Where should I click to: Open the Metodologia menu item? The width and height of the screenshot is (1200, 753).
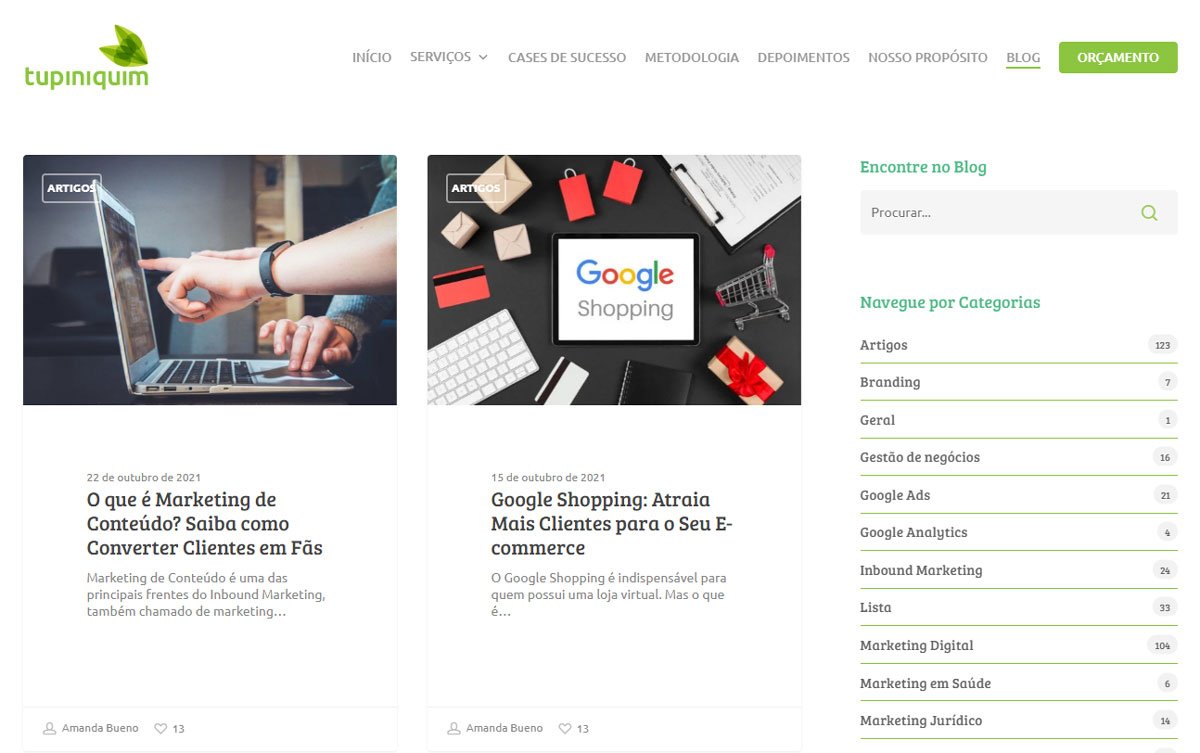pos(692,58)
